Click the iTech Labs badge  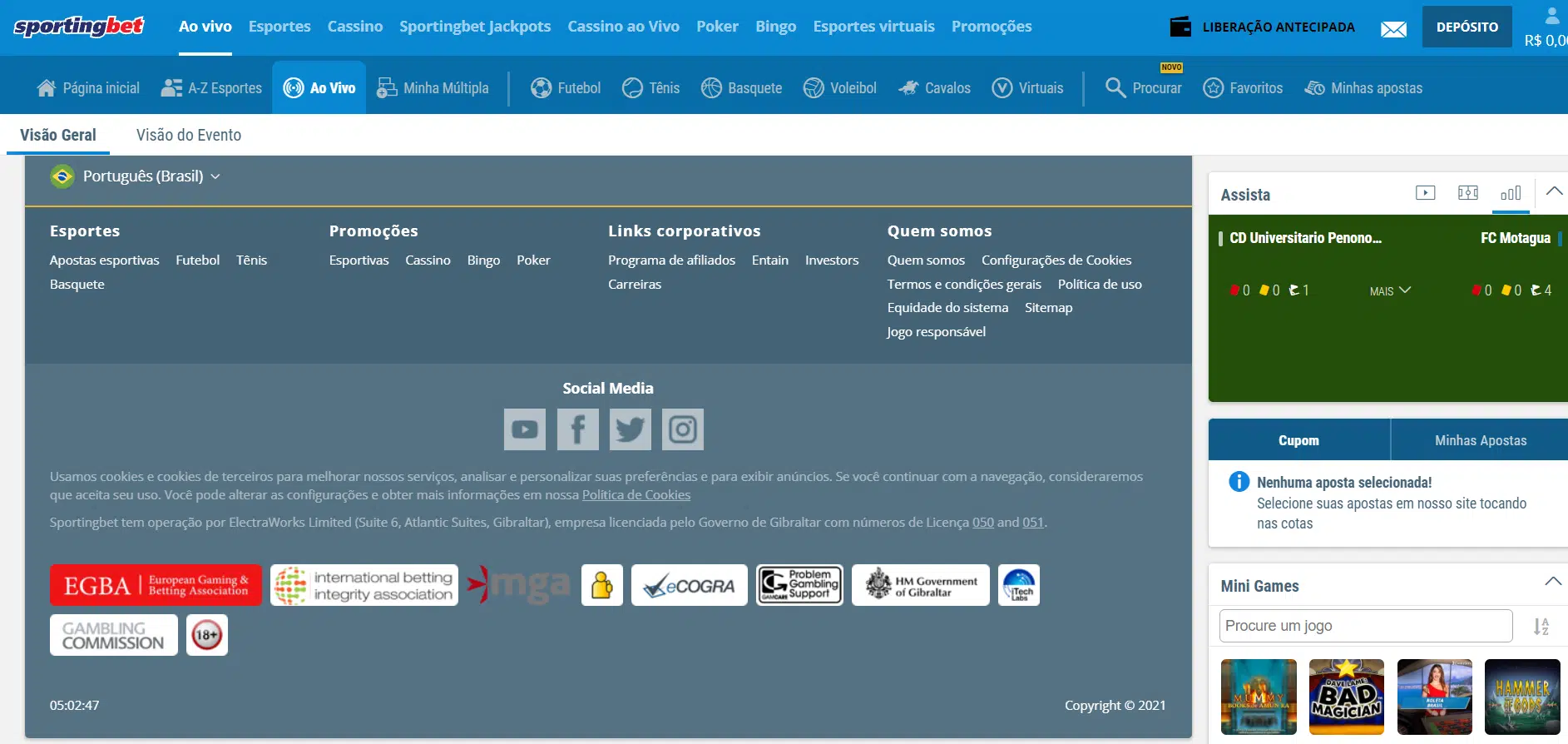coord(1019,585)
